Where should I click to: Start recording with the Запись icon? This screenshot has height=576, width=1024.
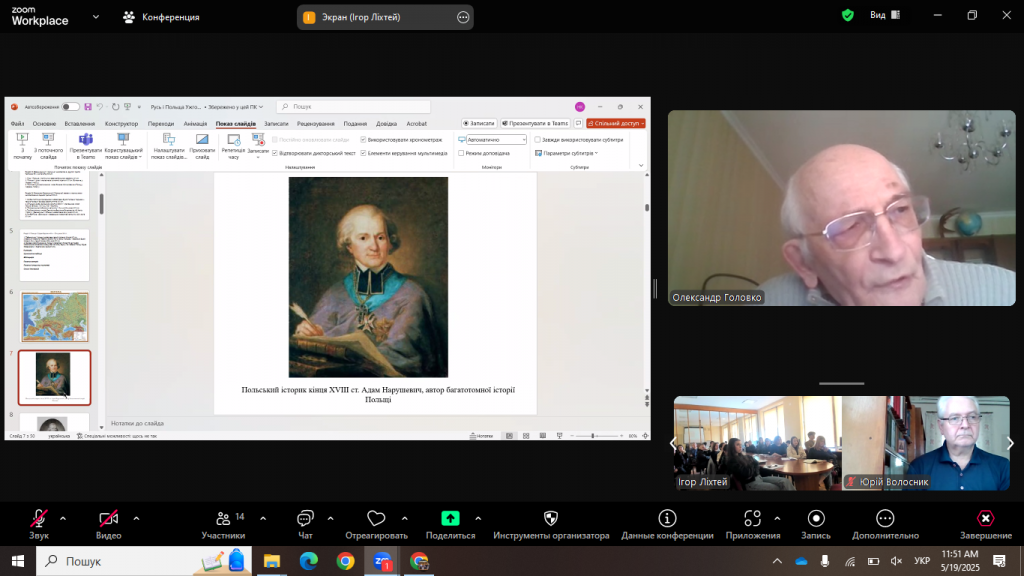(x=816, y=518)
